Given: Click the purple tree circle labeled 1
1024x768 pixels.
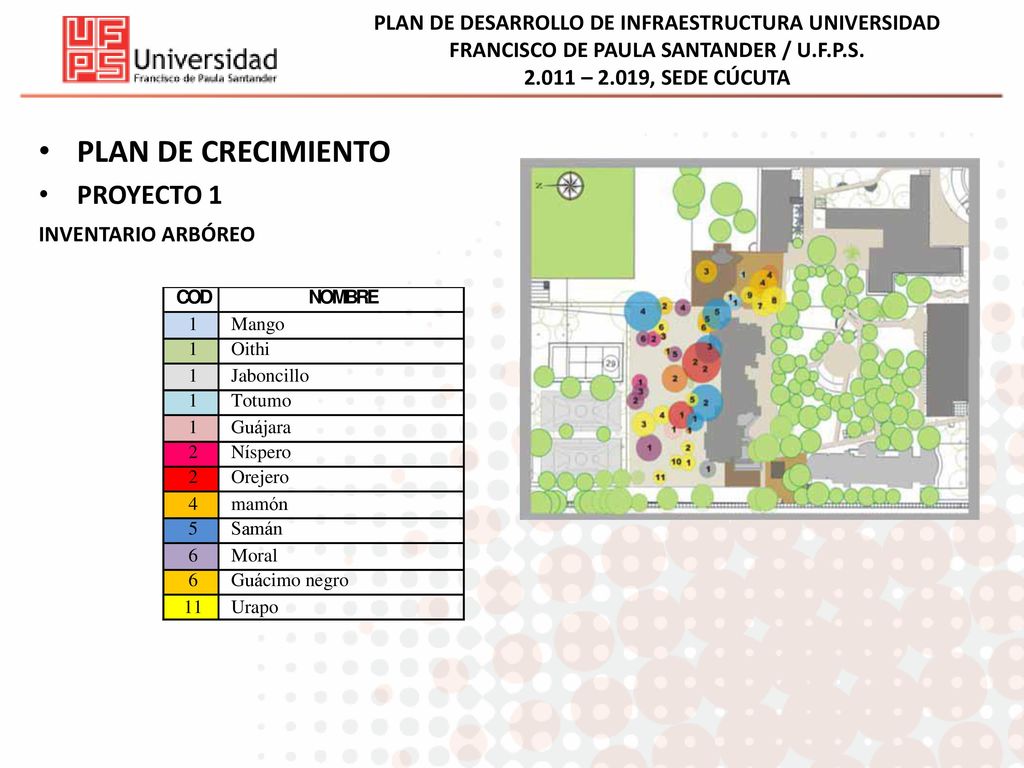Looking at the screenshot, I should [648, 448].
